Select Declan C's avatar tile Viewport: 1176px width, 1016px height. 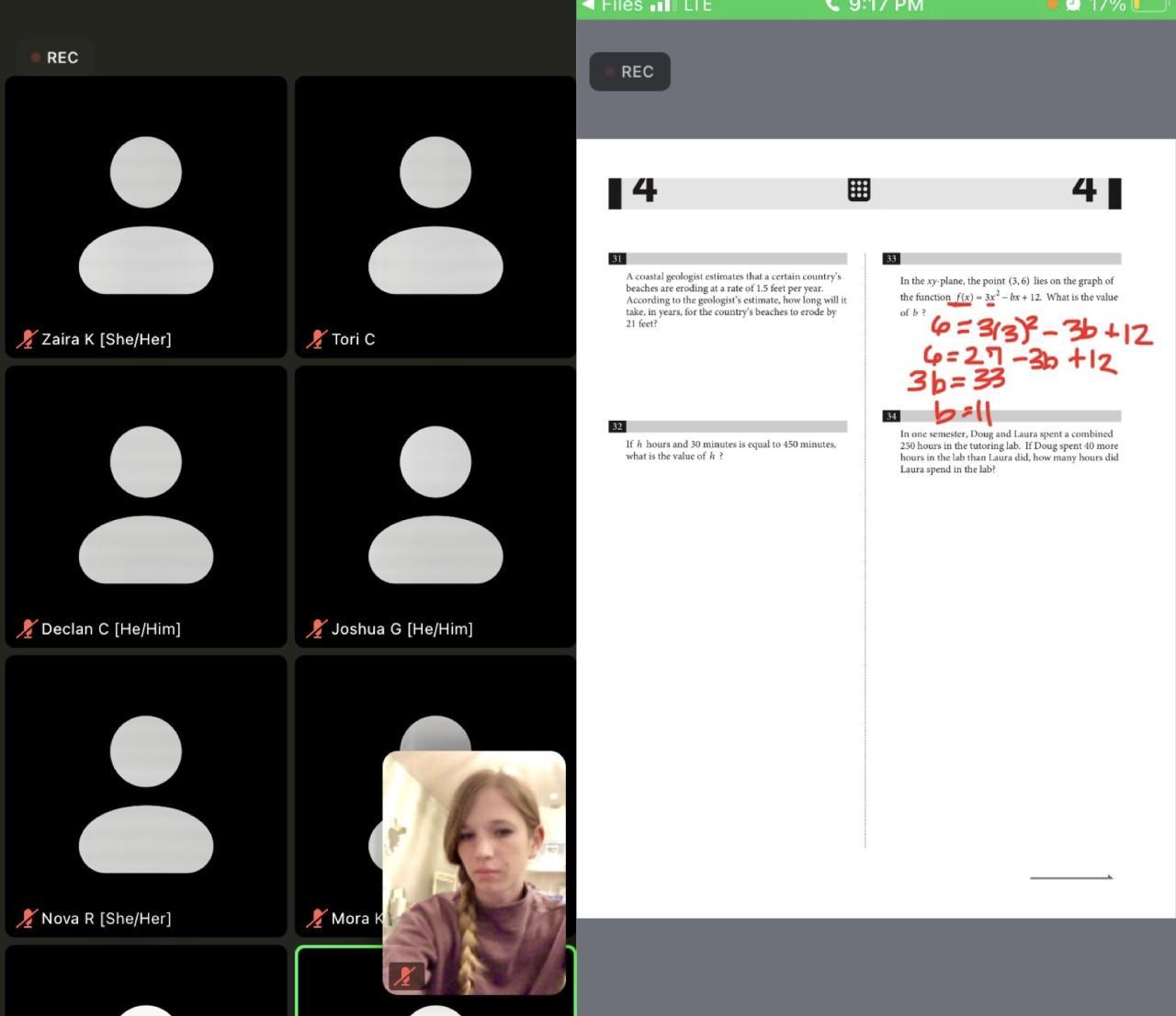146,506
